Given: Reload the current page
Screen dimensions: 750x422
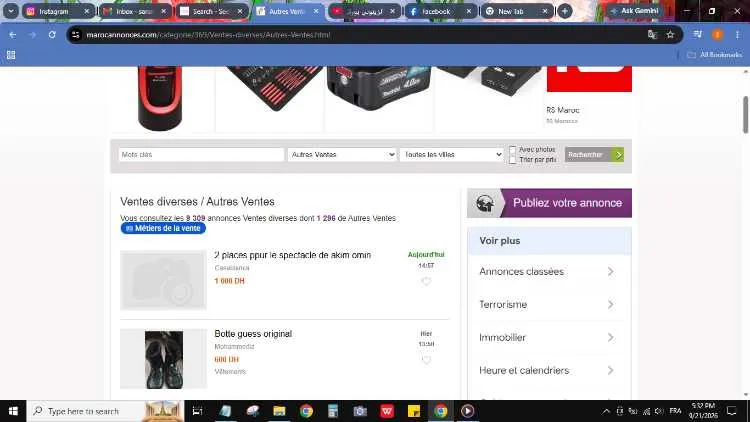Looking at the screenshot, I should point(52,35).
